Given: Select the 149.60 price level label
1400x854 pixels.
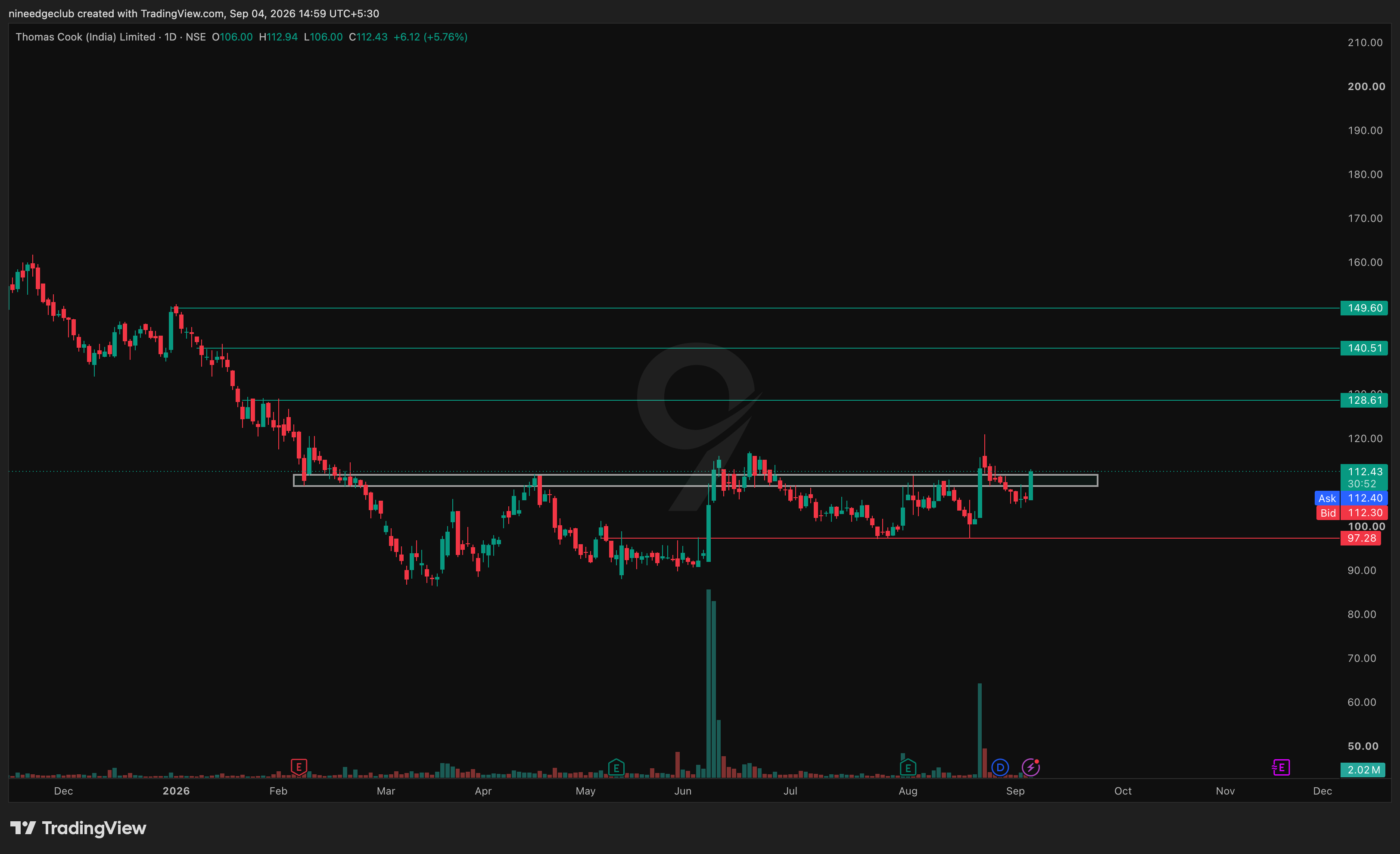Looking at the screenshot, I should coord(1364,308).
